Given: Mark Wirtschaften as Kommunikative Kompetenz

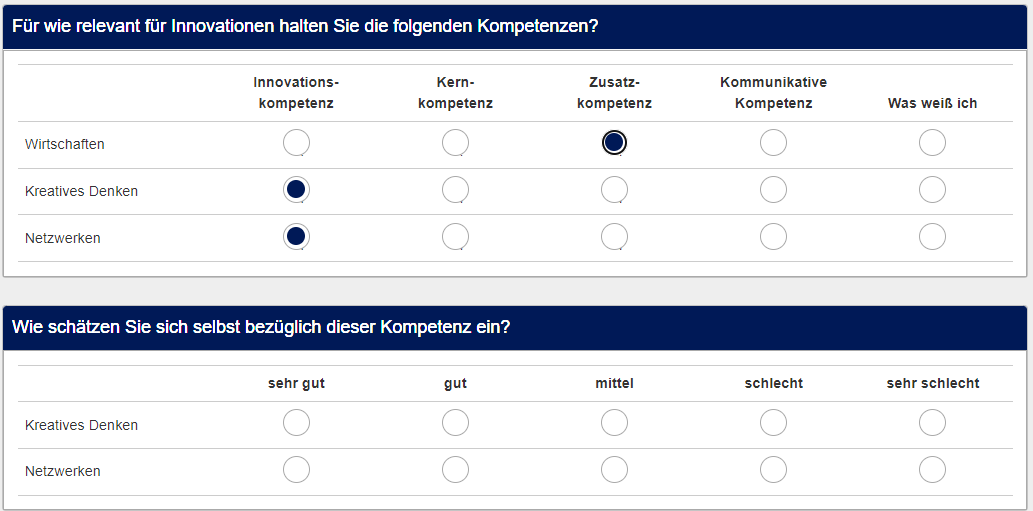Looking at the screenshot, I should [x=773, y=143].
